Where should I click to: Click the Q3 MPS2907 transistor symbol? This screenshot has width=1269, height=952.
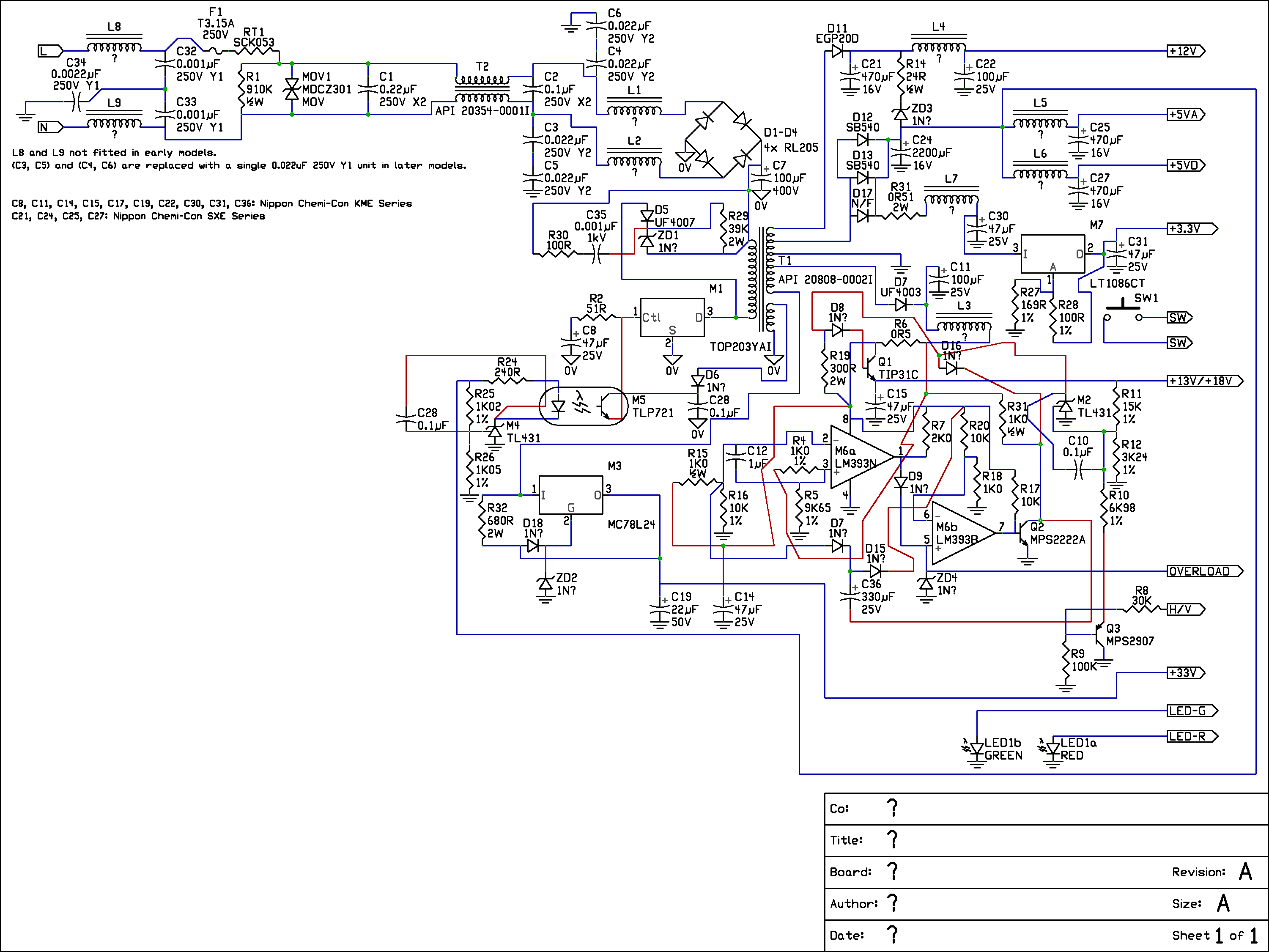[x=1099, y=635]
